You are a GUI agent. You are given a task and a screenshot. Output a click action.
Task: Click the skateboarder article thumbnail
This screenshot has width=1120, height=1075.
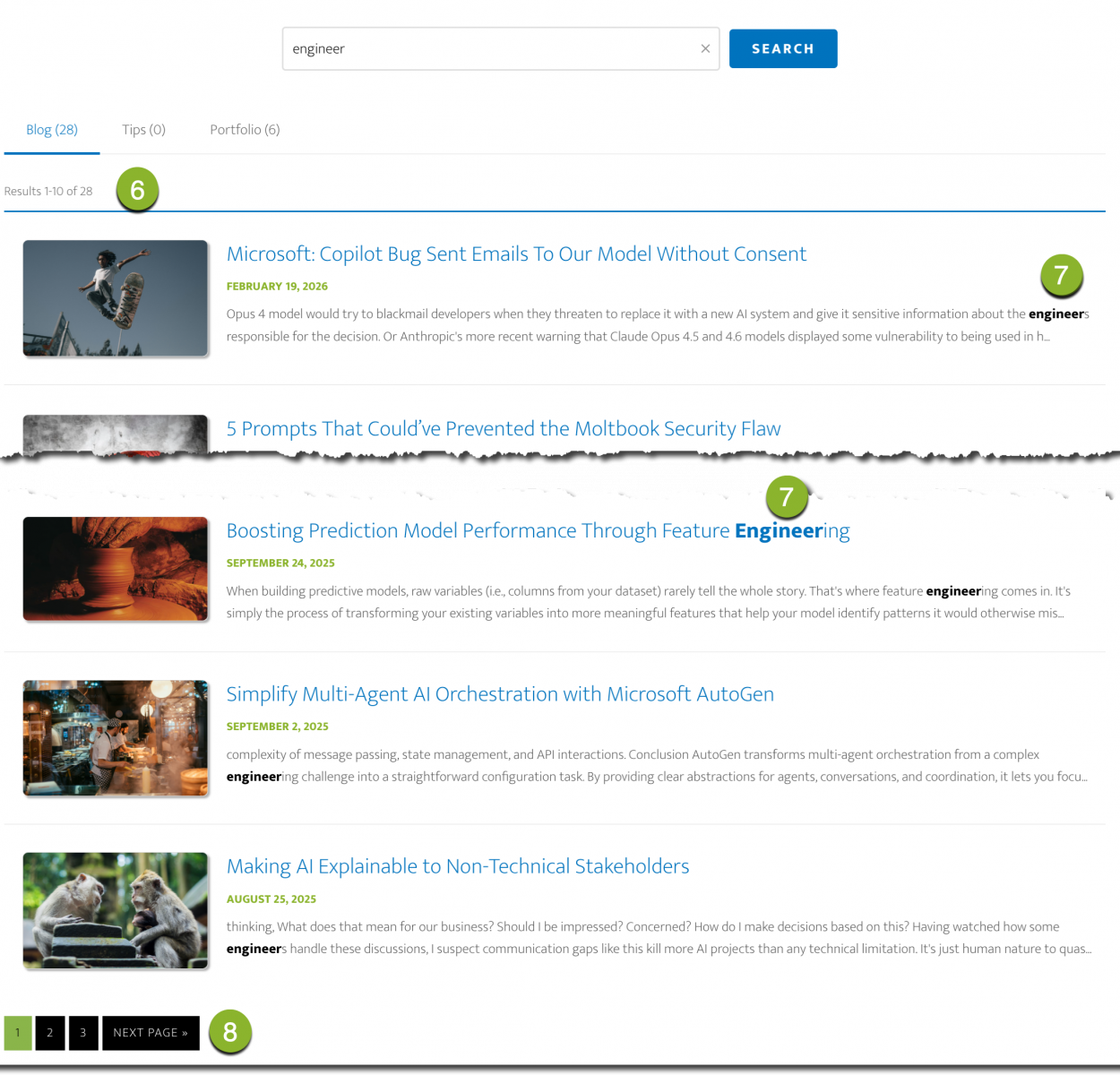pyautogui.click(x=116, y=298)
